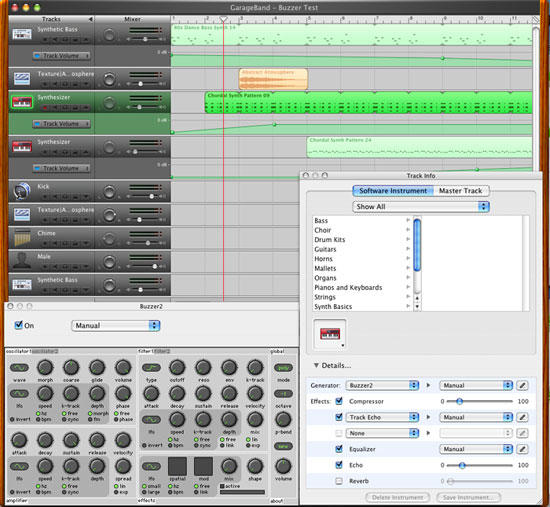Click the effects tab label in Buzzer2
This screenshot has height=507, width=550.
[147, 501]
